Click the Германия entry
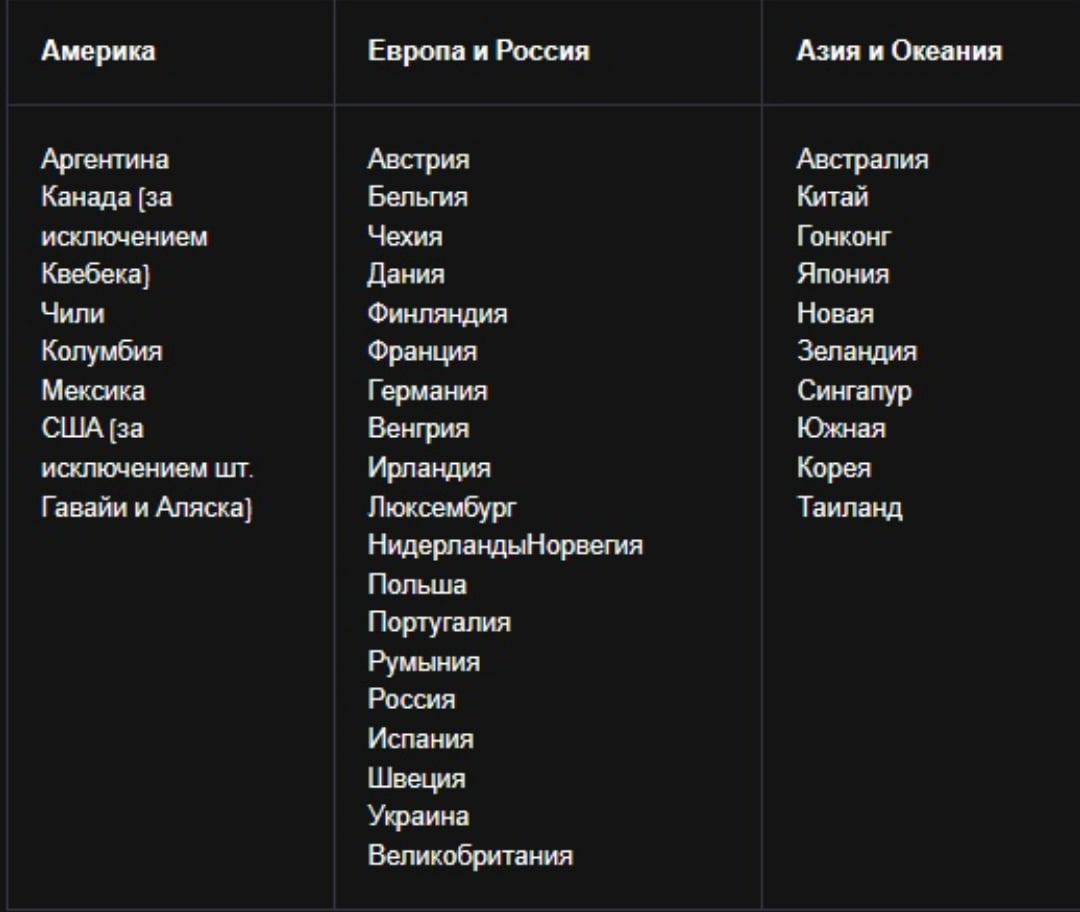 coord(428,391)
